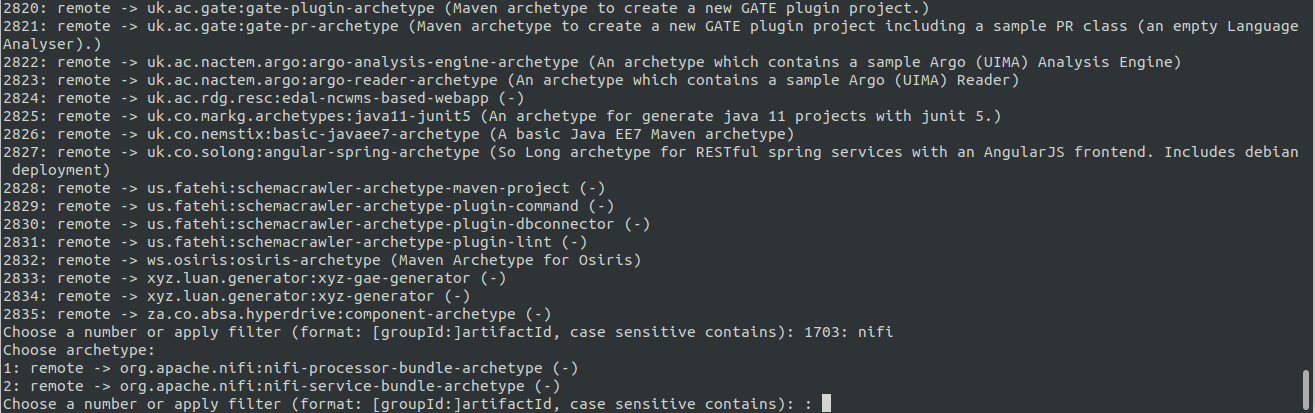This screenshot has height=413, width=1315.
Task: Select line 2822 argo-analysis-engine-archetype
Action: click(x=592, y=62)
